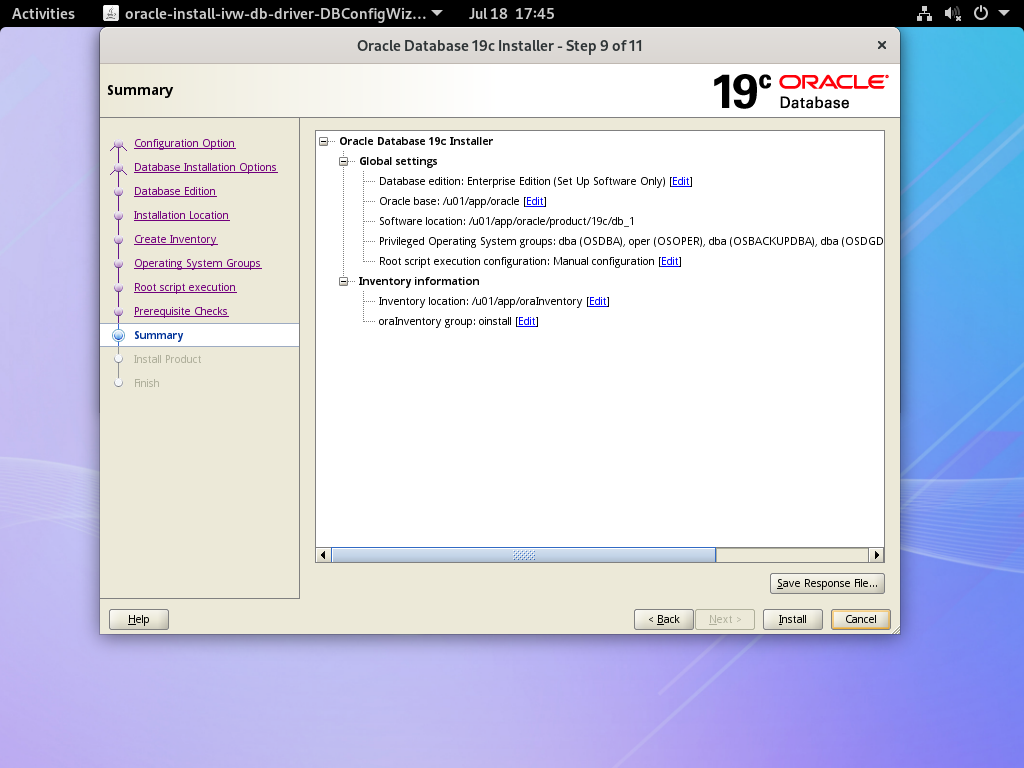1024x768 pixels.
Task: Go to Configuration Option step
Action: [184, 143]
